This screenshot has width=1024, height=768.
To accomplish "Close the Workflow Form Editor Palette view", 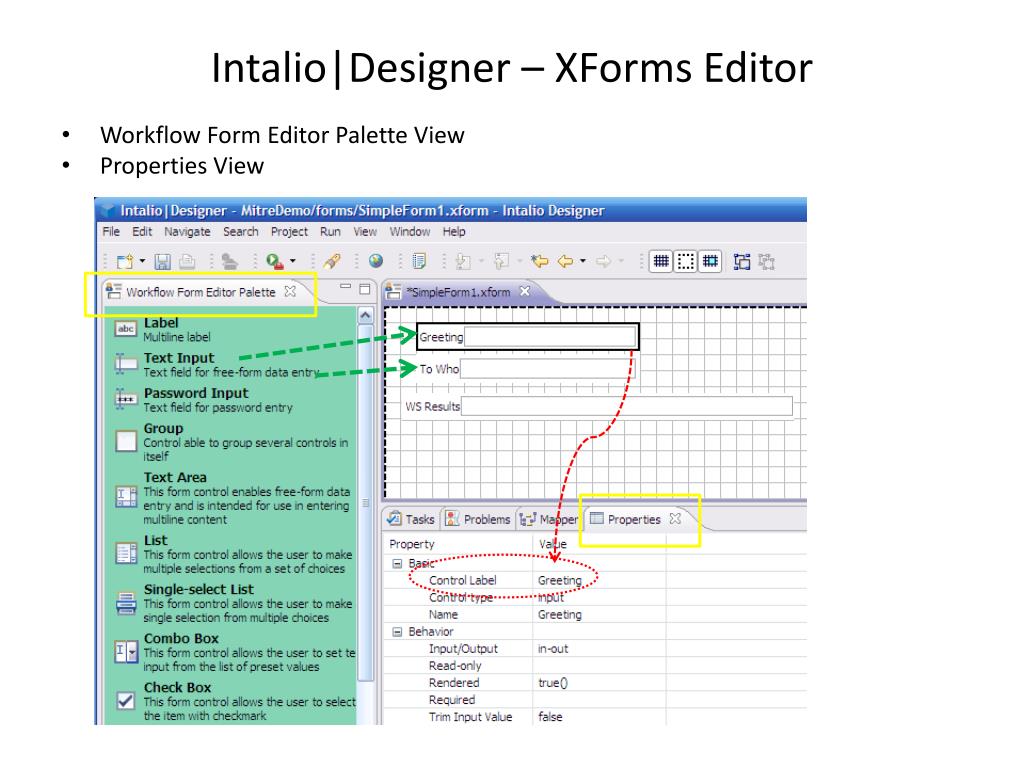I will click(x=290, y=291).
